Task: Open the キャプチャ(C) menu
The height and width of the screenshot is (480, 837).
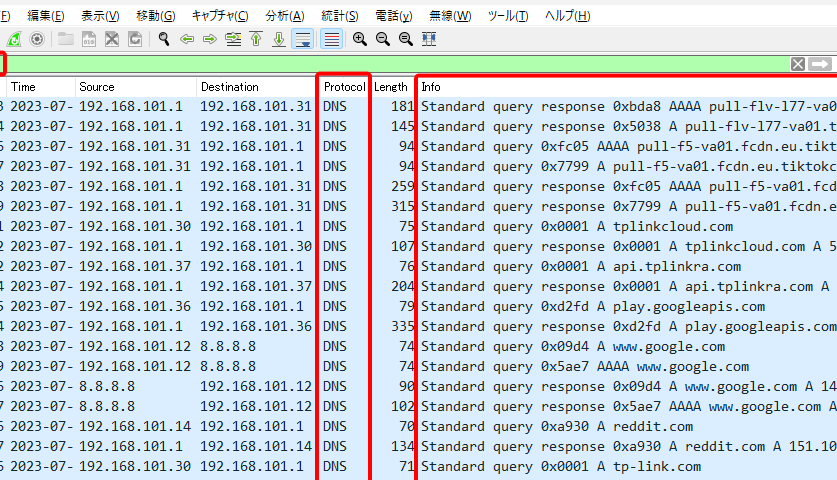Action: click(x=220, y=16)
